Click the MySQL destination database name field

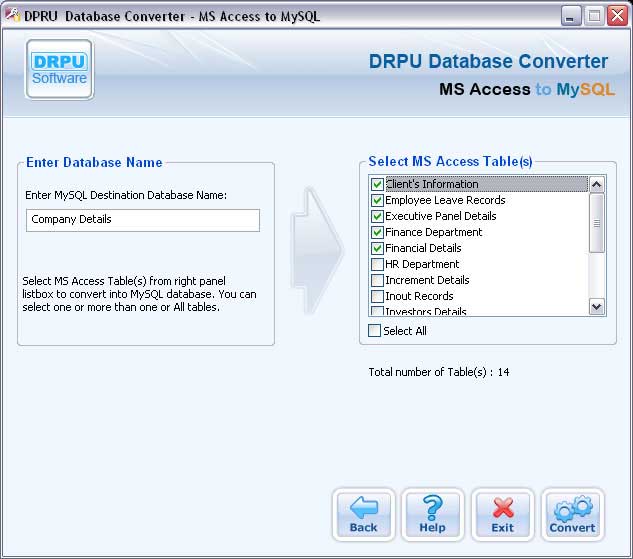[143, 220]
